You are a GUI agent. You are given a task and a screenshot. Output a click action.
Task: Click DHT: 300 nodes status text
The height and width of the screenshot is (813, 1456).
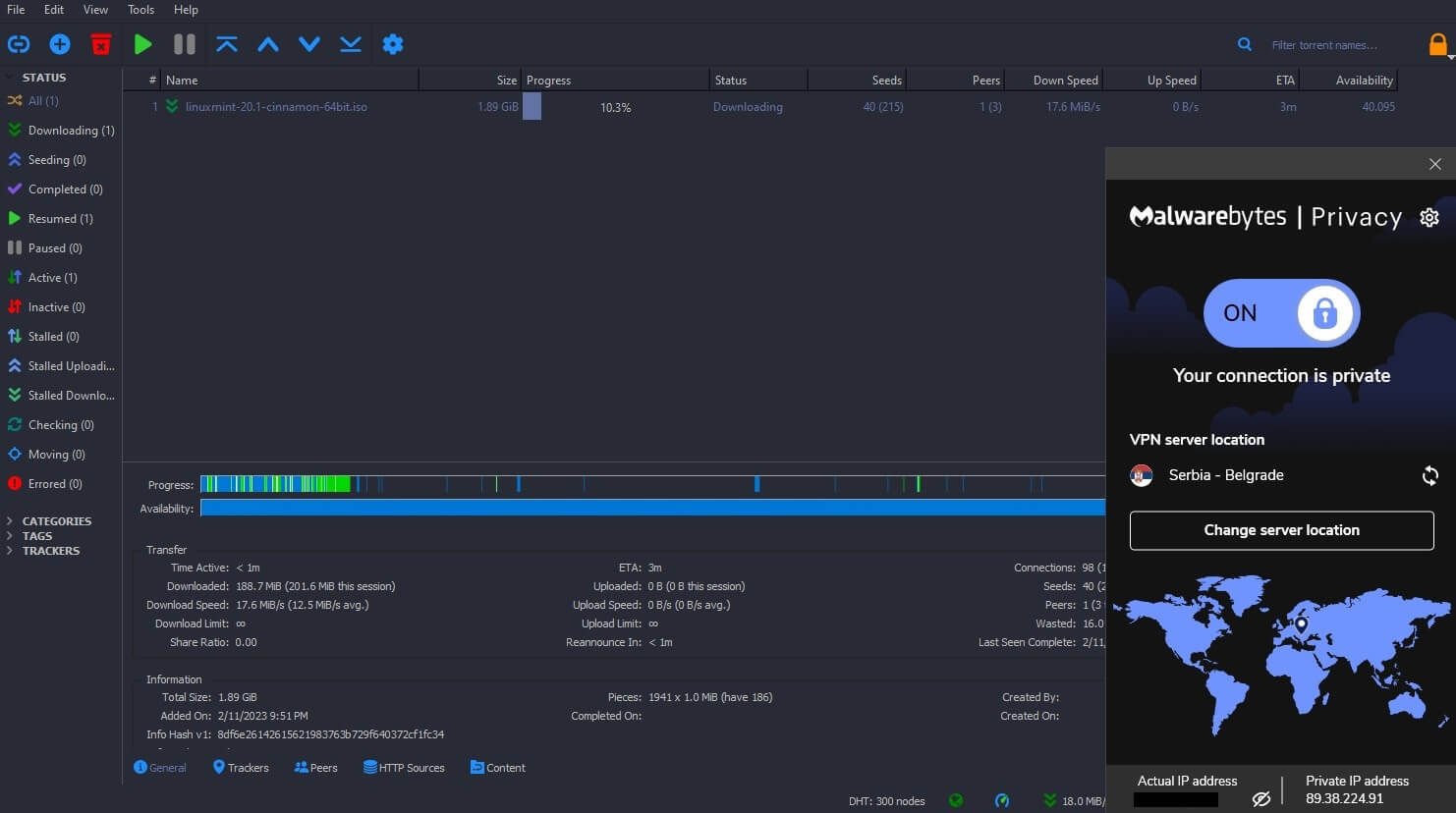[887, 801]
